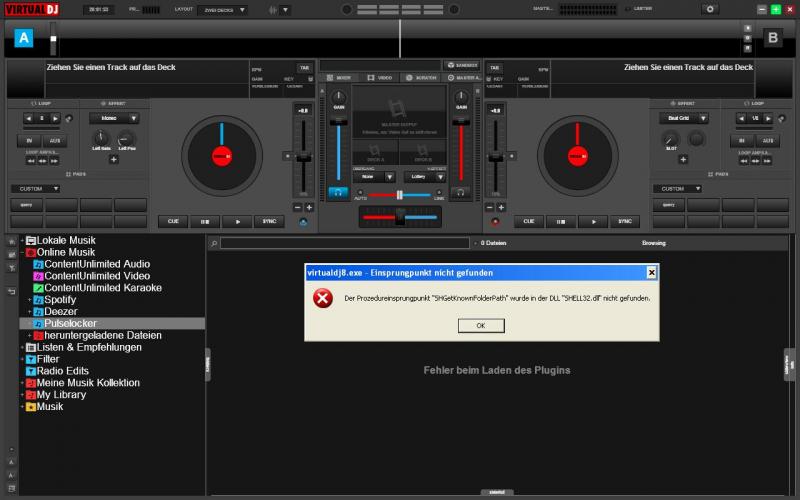This screenshot has height=500, width=800.
Task: Switch to MIXER tab
Action: 339,78
